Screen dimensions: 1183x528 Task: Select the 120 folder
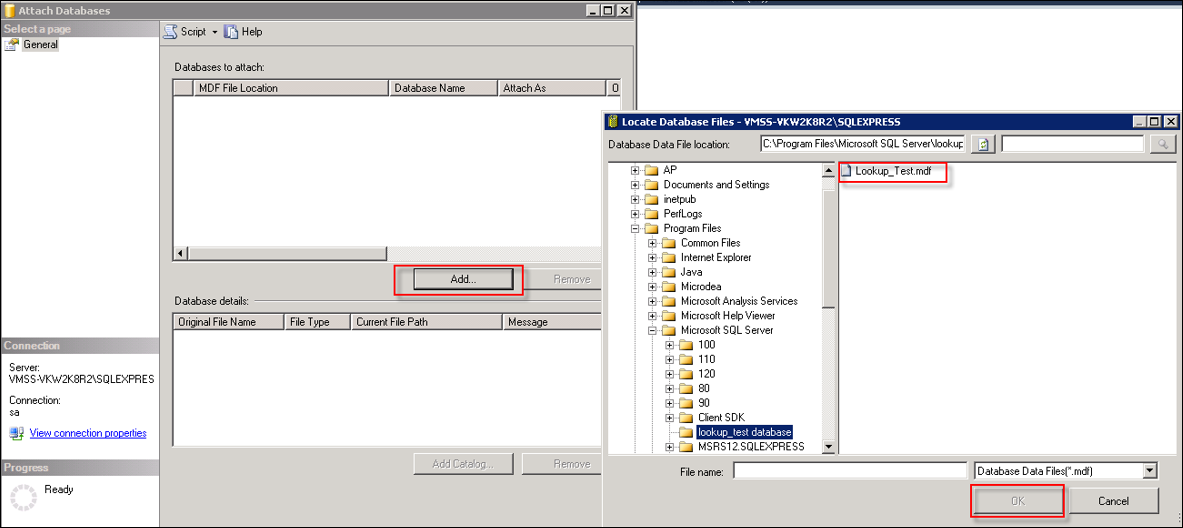pos(707,373)
